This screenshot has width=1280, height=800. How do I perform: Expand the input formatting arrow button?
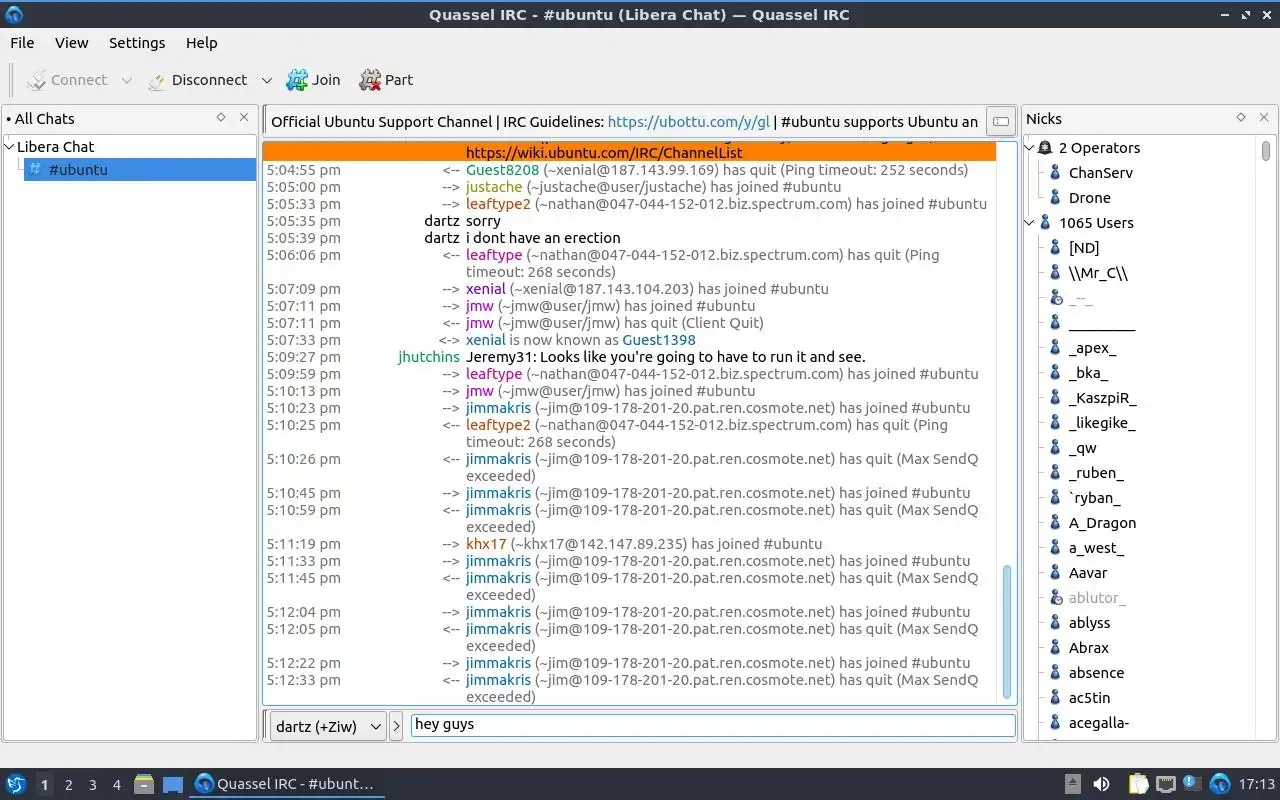pyautogui.click(x=396, y=726)
